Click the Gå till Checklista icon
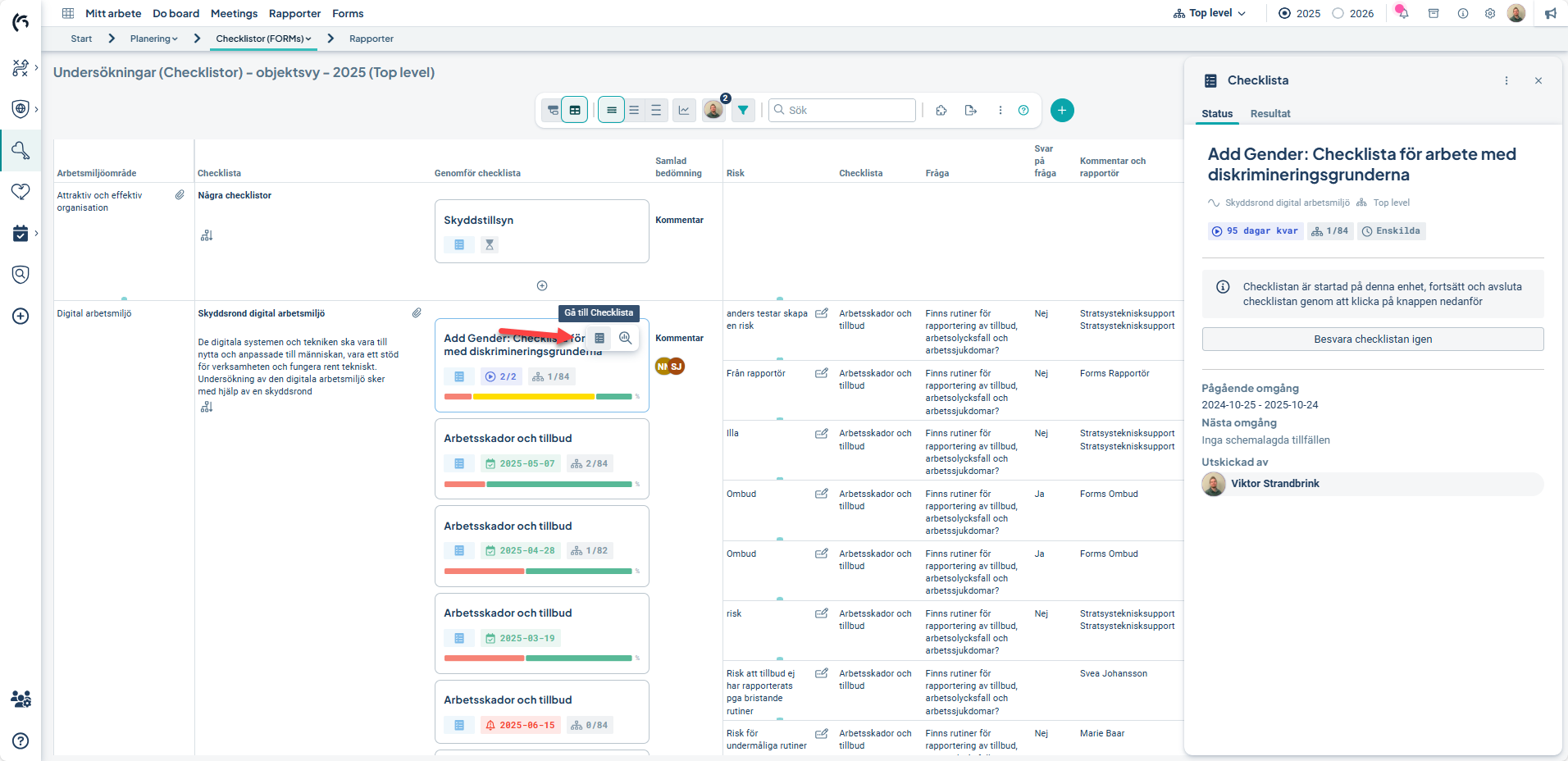Screen dimensions: 1568x761 [x=599, y=338]
